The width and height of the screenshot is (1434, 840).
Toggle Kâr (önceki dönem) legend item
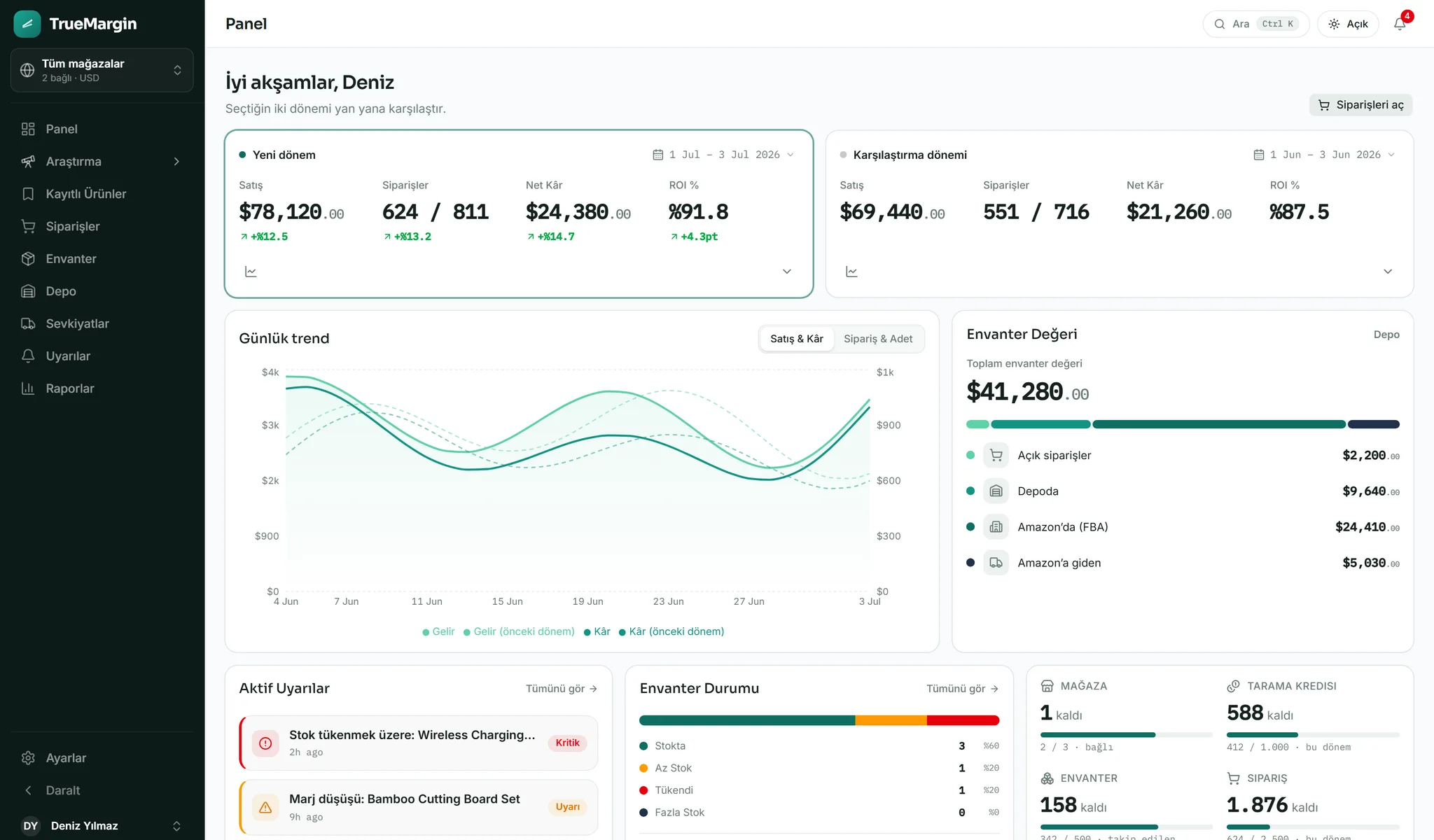[x=671, y=631]
